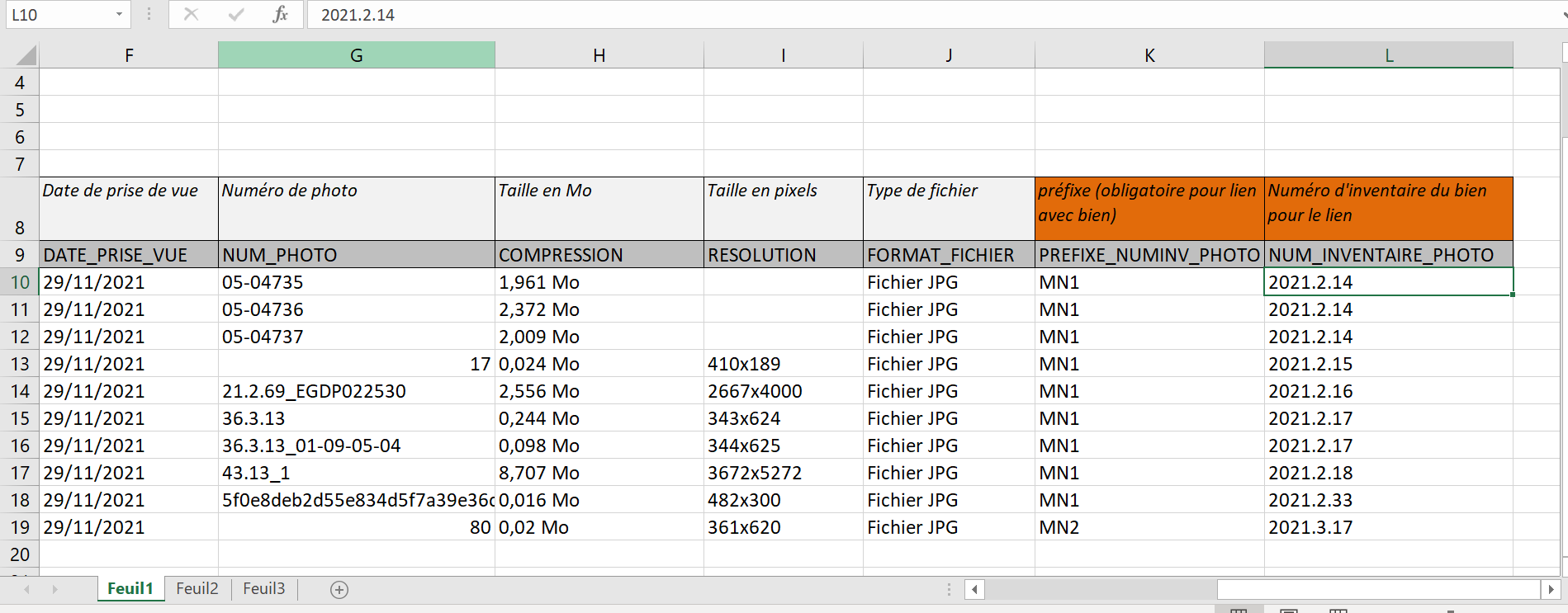The height and width of the screenshot is (613, 1568).
Task: Click the 2021.2.18 inventory cell
Action: click(x=1389, y=473)
